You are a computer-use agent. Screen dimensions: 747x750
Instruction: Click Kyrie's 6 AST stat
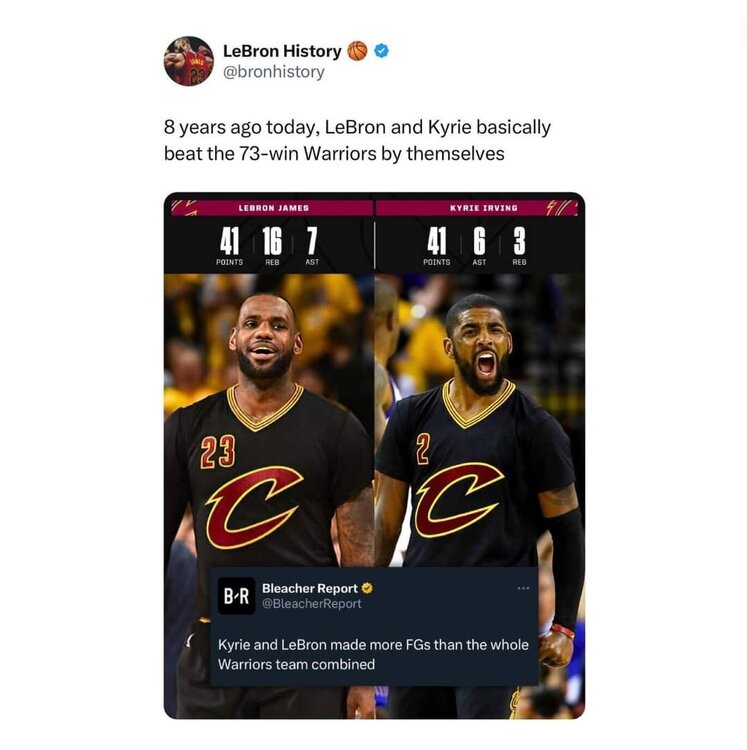click(479, 246)
